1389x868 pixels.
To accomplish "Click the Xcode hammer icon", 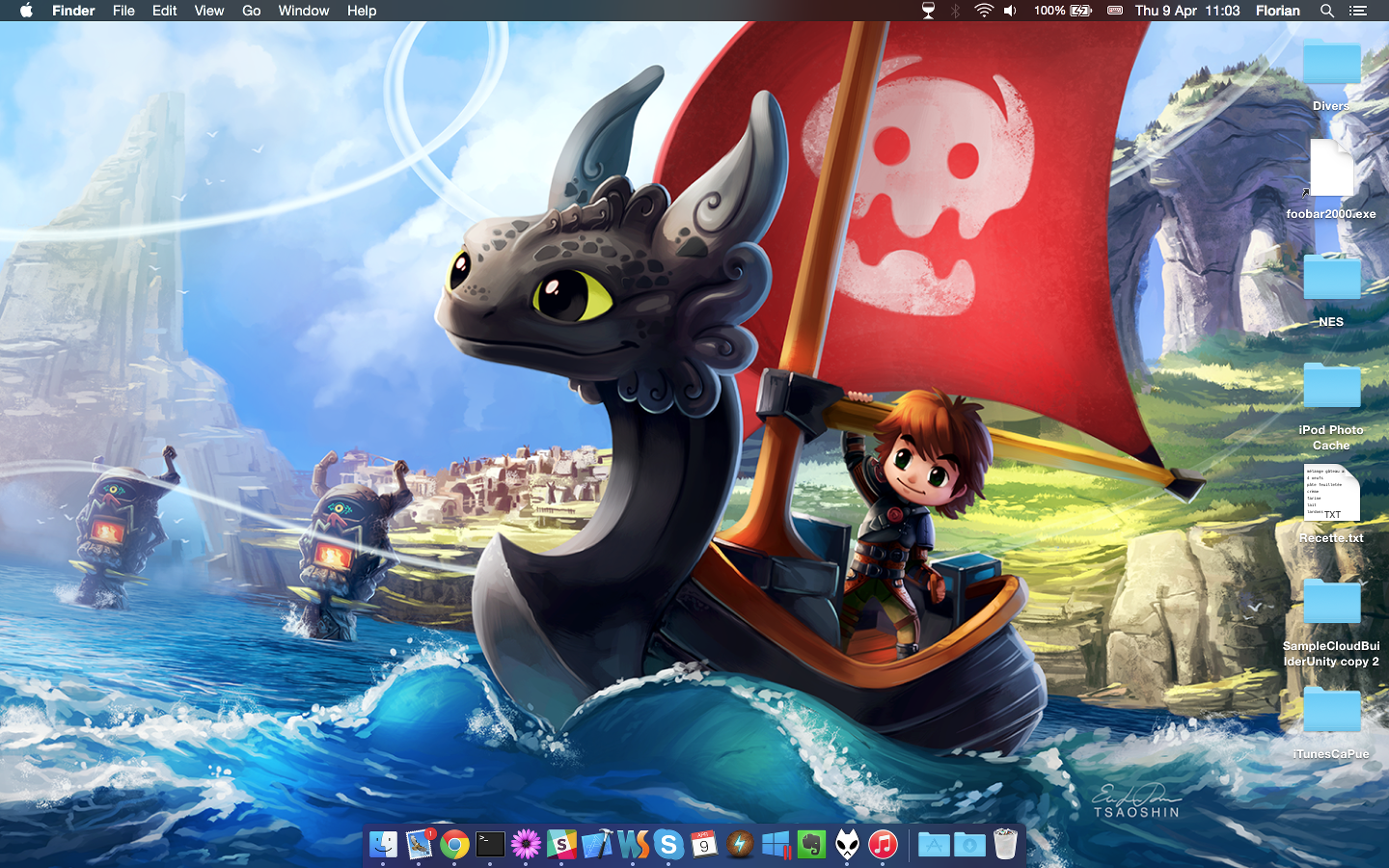I will pyautogui.click(x=597, y=845).
